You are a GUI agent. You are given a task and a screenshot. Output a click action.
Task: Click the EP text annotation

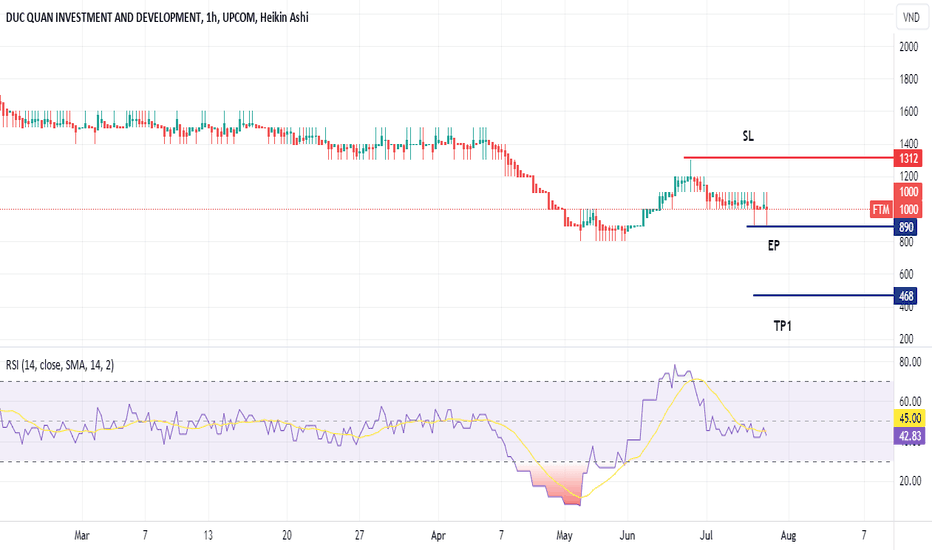pyautogui.click(x=773, y=245)
